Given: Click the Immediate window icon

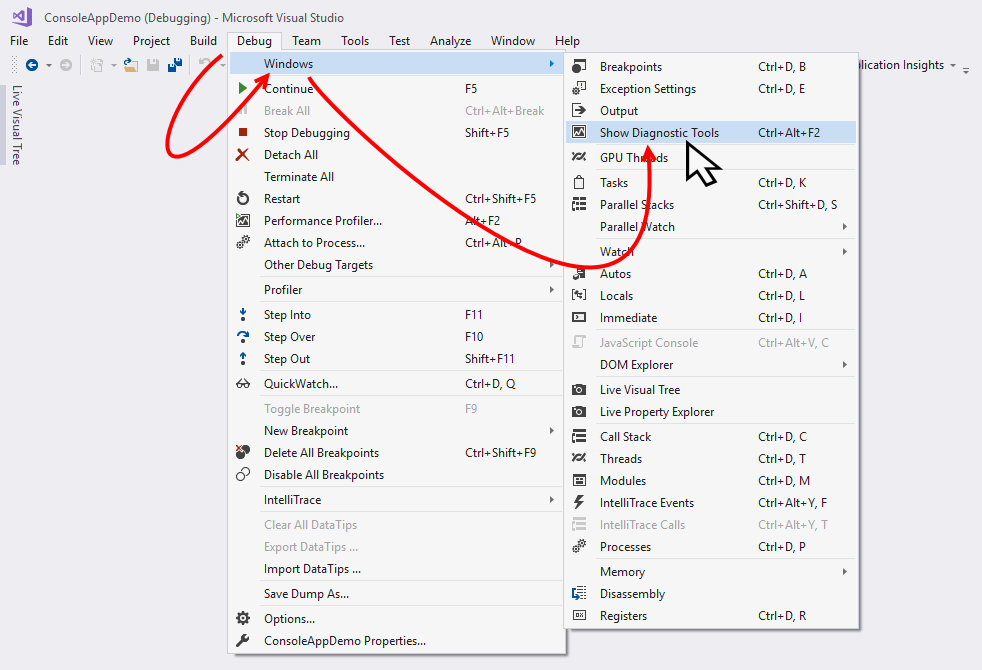Looking at the screenshot, I should click(x=579, y=317).
